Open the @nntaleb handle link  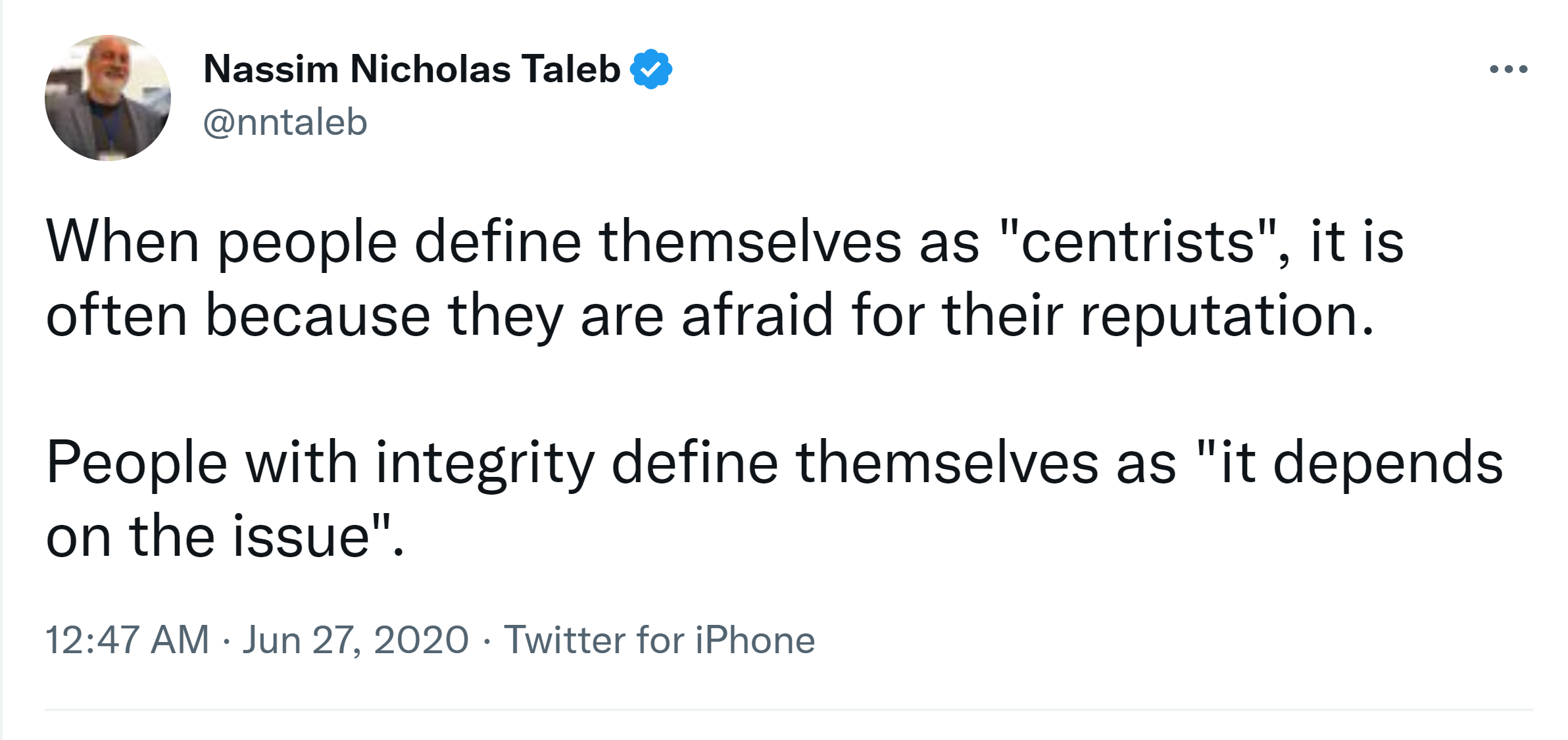285,122
